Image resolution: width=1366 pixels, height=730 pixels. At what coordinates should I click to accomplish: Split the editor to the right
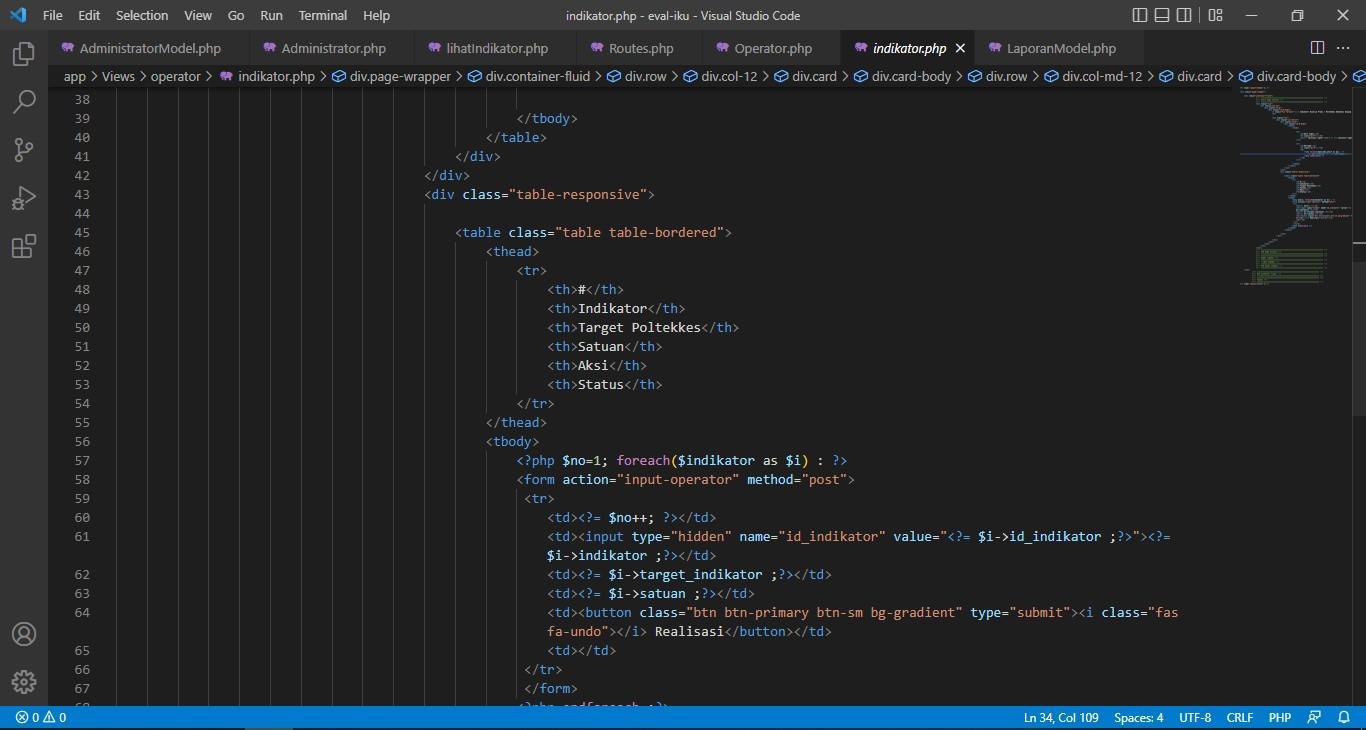[x=1317, y=48]
